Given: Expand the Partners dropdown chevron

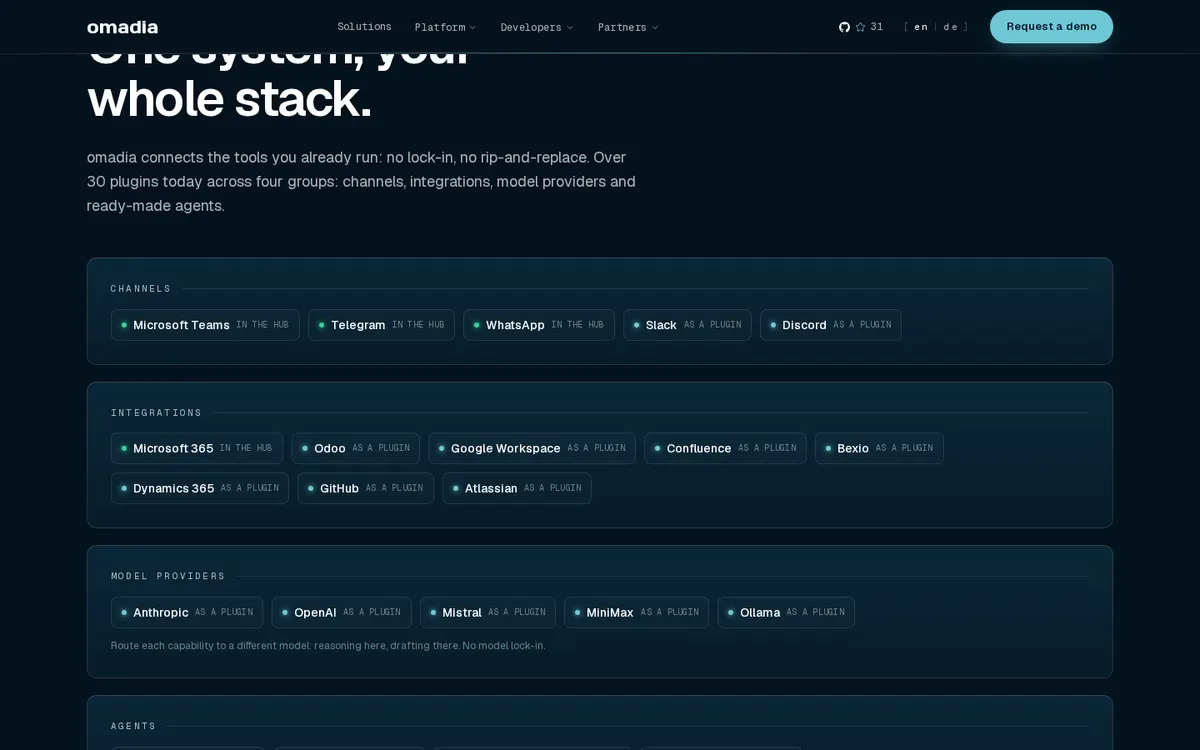Looking at the screenshot, I should (655, 28).
